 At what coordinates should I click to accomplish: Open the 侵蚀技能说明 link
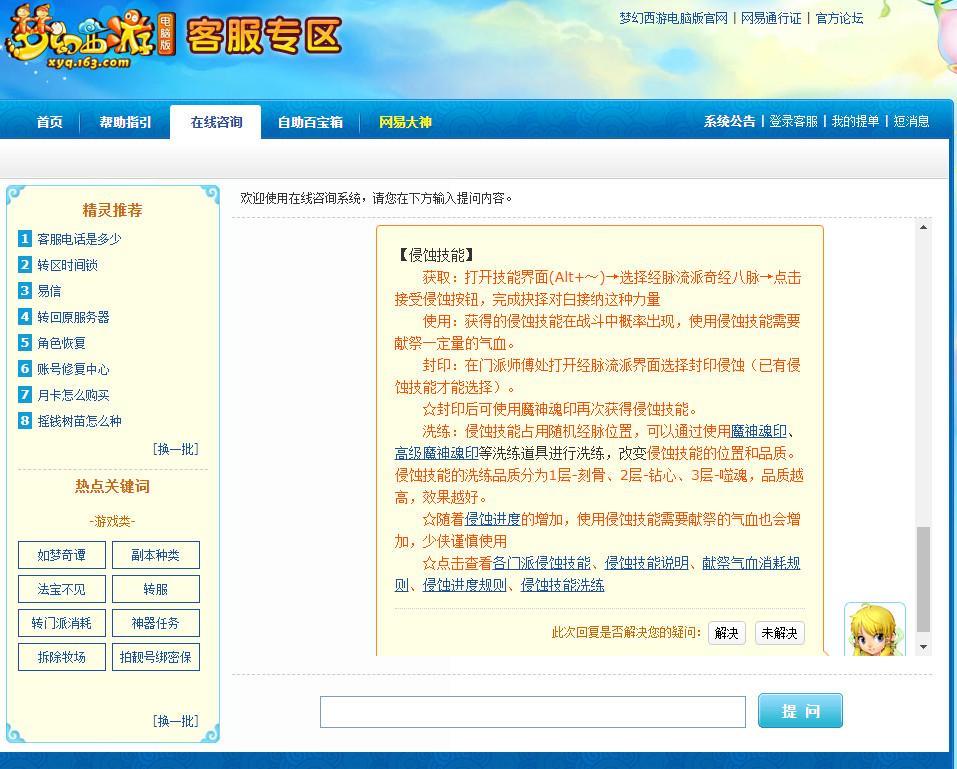click(x=646, y=563)
